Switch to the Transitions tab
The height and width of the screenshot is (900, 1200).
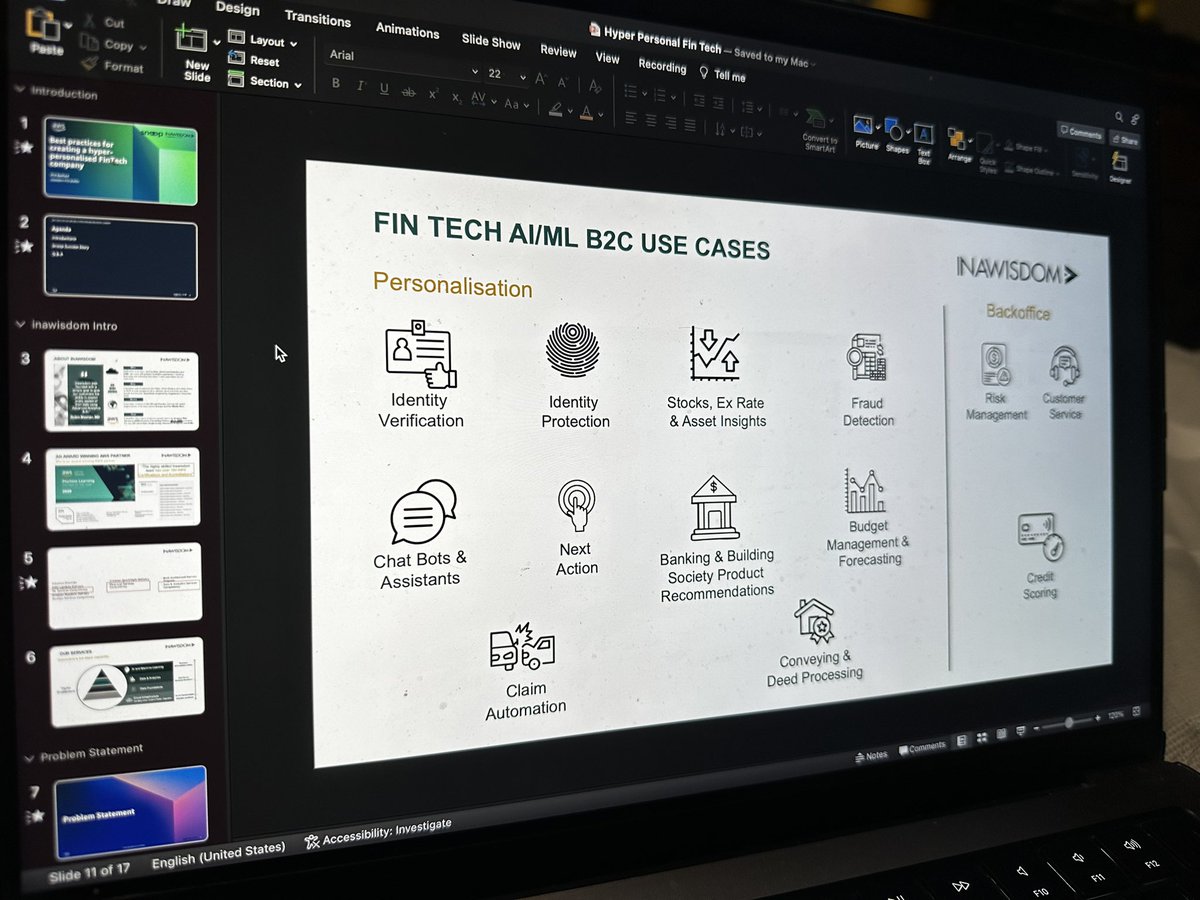coord(318,18)
